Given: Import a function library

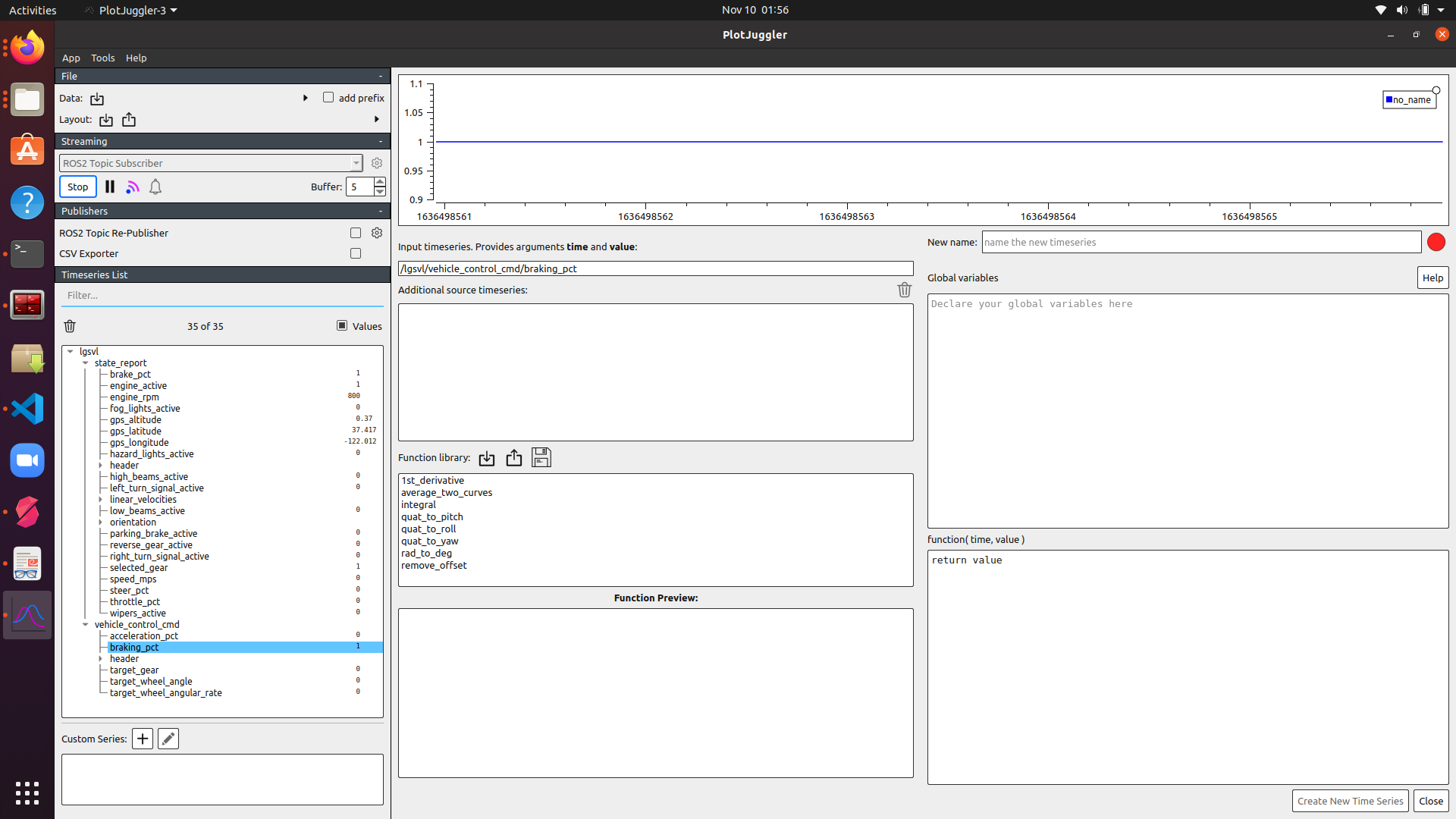Looking at the screenshot, I should pos(487,458).
